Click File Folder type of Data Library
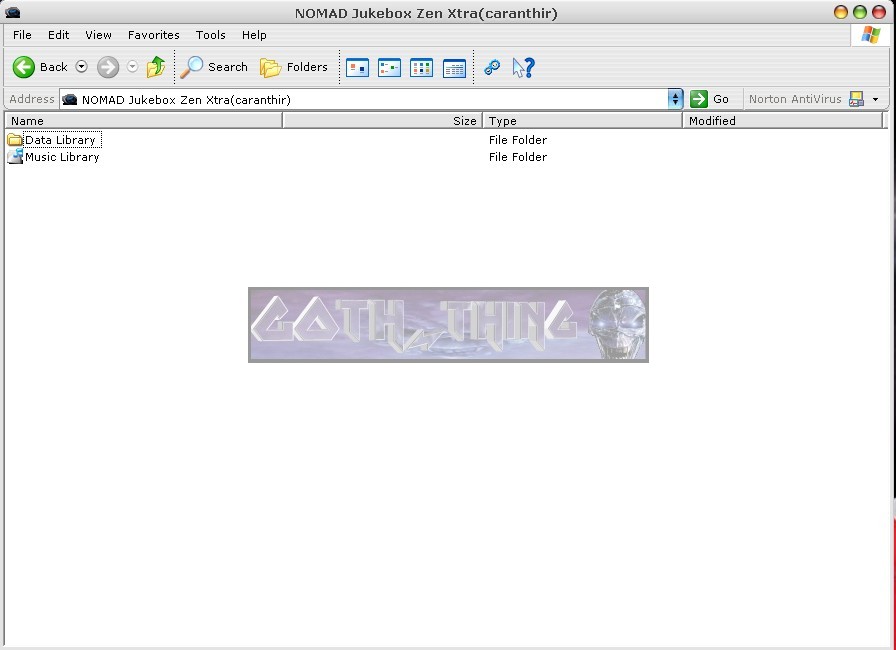Image resolution: width=896 pixels, height=650 pixels. point(518,140)
